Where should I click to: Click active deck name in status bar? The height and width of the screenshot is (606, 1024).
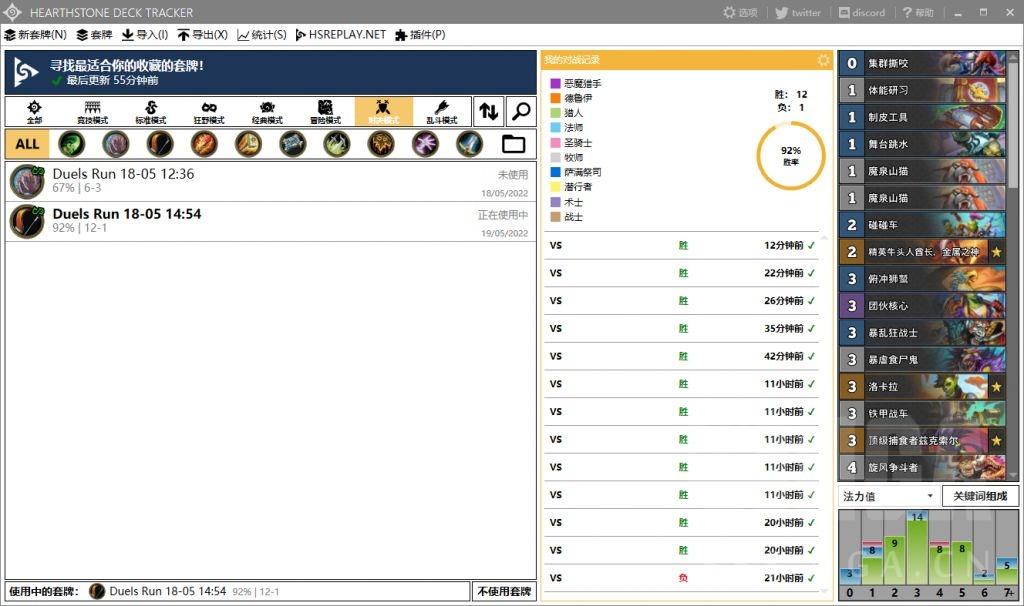click(167, 591)
